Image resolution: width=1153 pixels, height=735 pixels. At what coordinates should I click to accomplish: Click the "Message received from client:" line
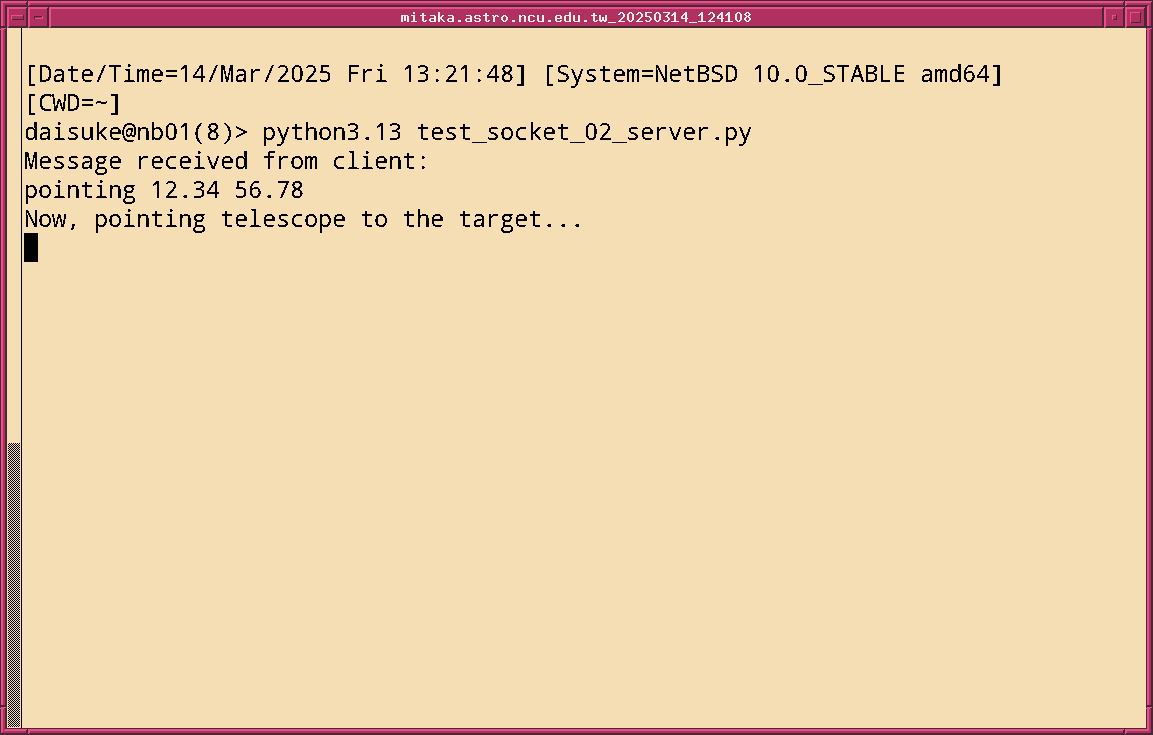tap(226, 162)
